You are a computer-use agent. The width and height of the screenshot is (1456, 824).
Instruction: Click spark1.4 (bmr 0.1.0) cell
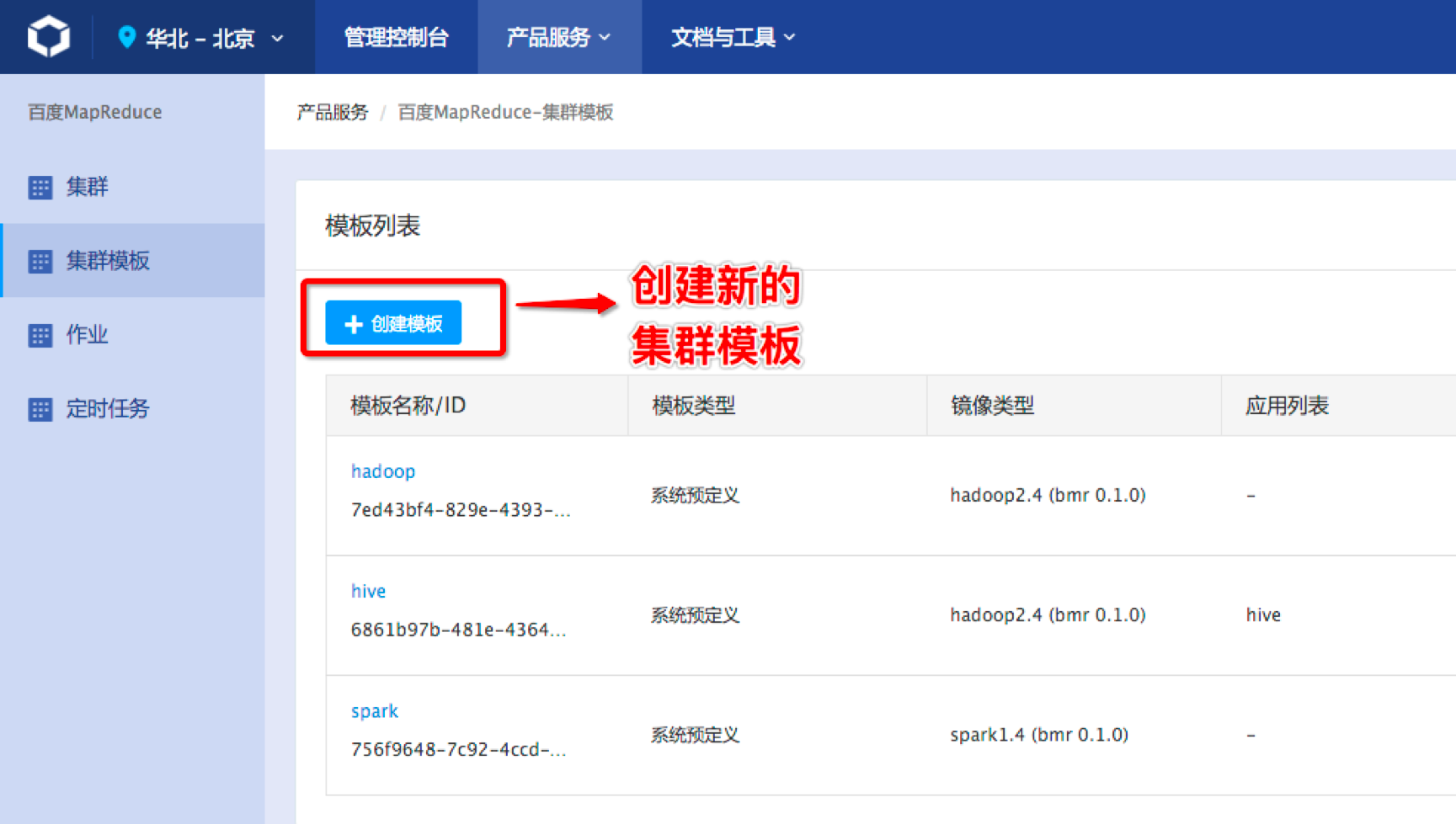click(x=1039, y=735)
